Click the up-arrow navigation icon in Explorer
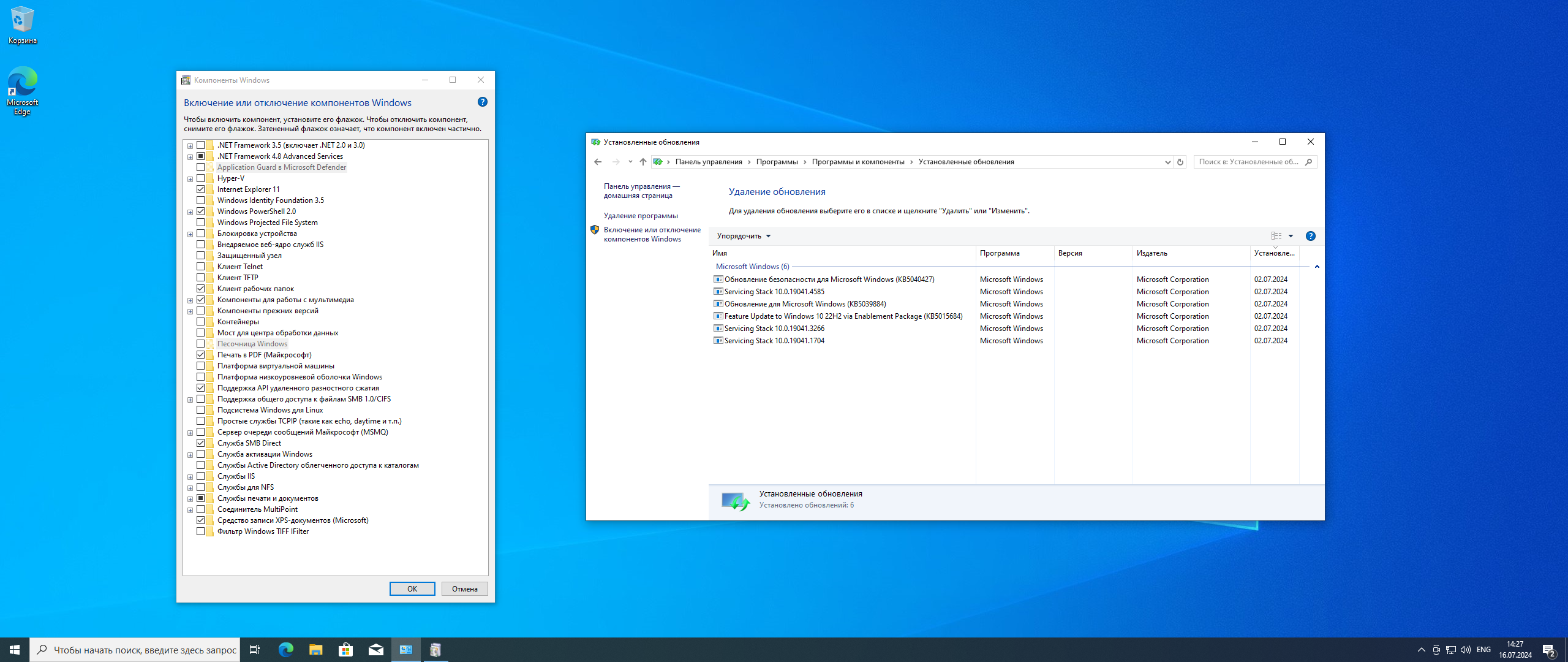The width and height of the screenshot is (1568, 662). 643,162
